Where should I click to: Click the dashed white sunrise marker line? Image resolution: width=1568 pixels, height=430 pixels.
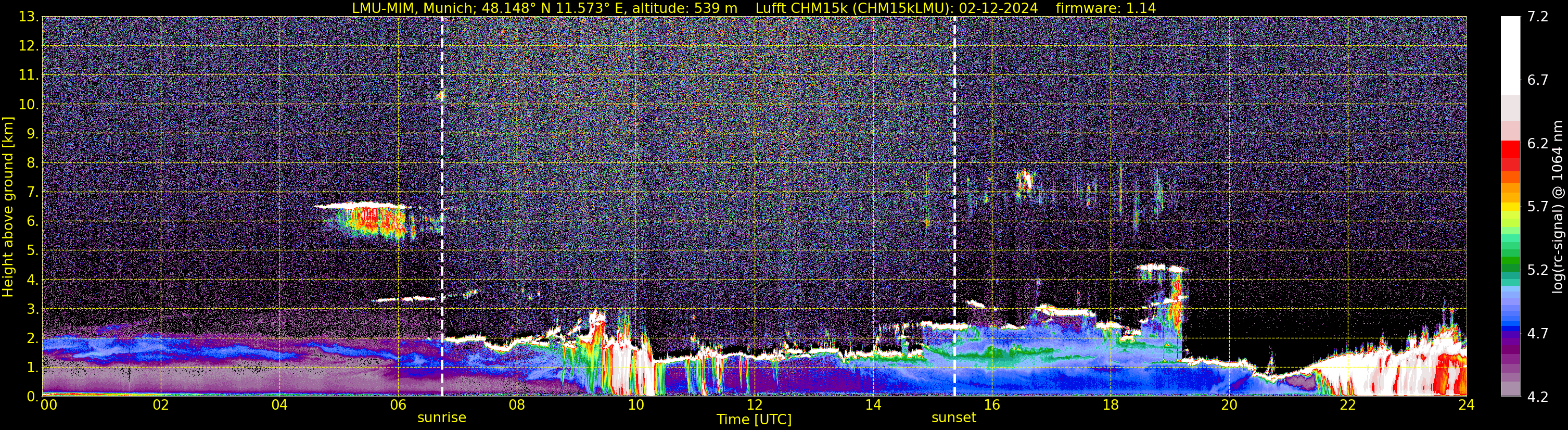tap(442, 207)
